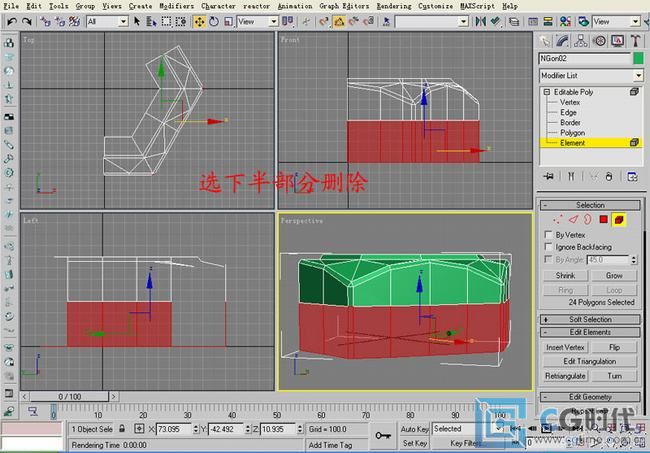This screenshot has width=650, height=453.
Task: Enable the Ignore Backfacing checkbox
Action: (548, 247)
